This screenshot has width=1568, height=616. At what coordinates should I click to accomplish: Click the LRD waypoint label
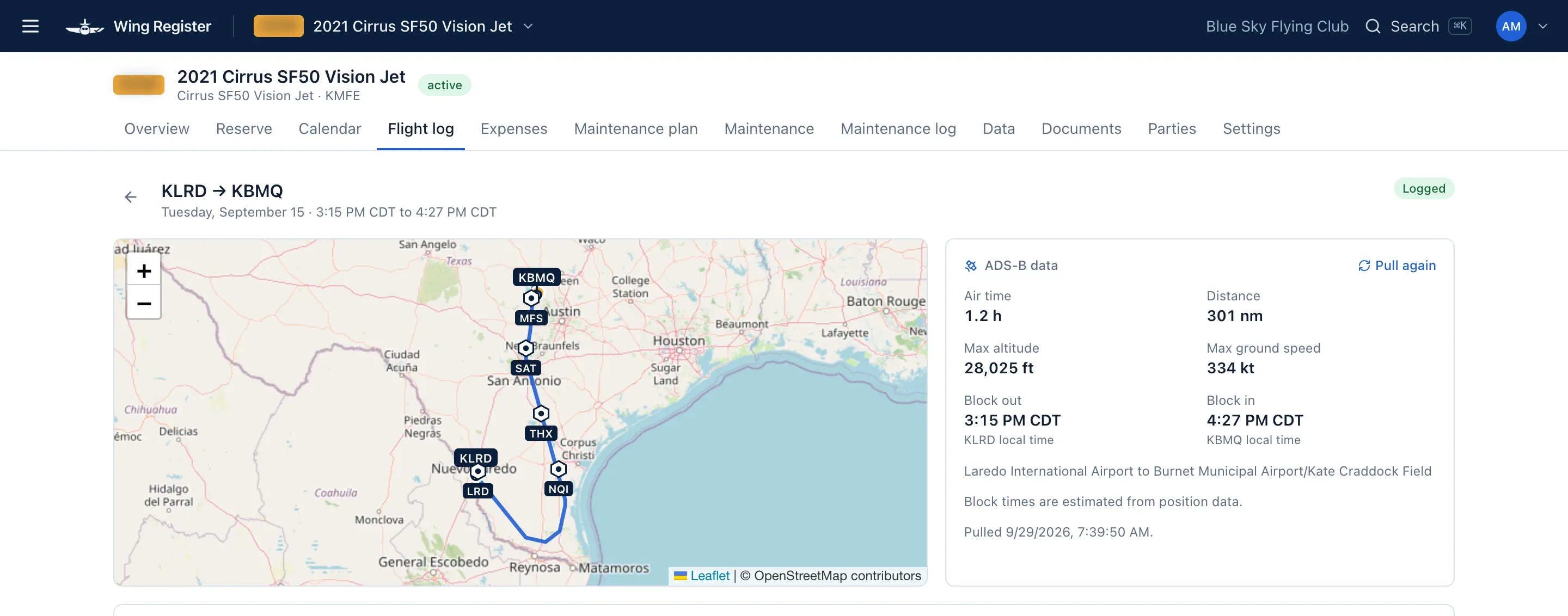pos(478,491)
